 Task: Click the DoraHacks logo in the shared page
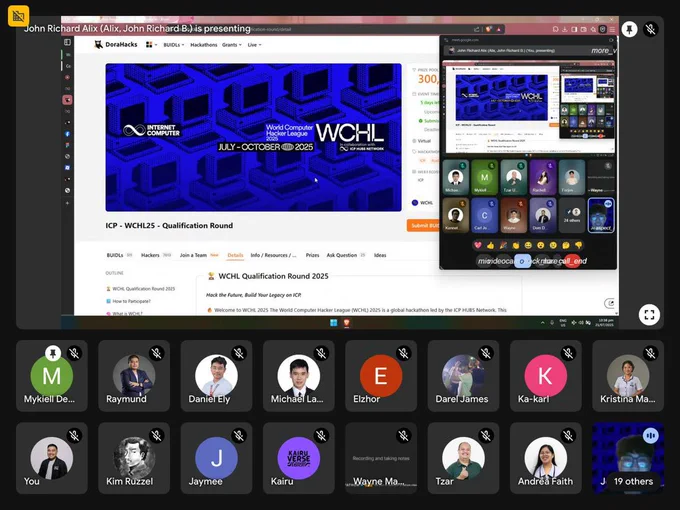[116, 45]
